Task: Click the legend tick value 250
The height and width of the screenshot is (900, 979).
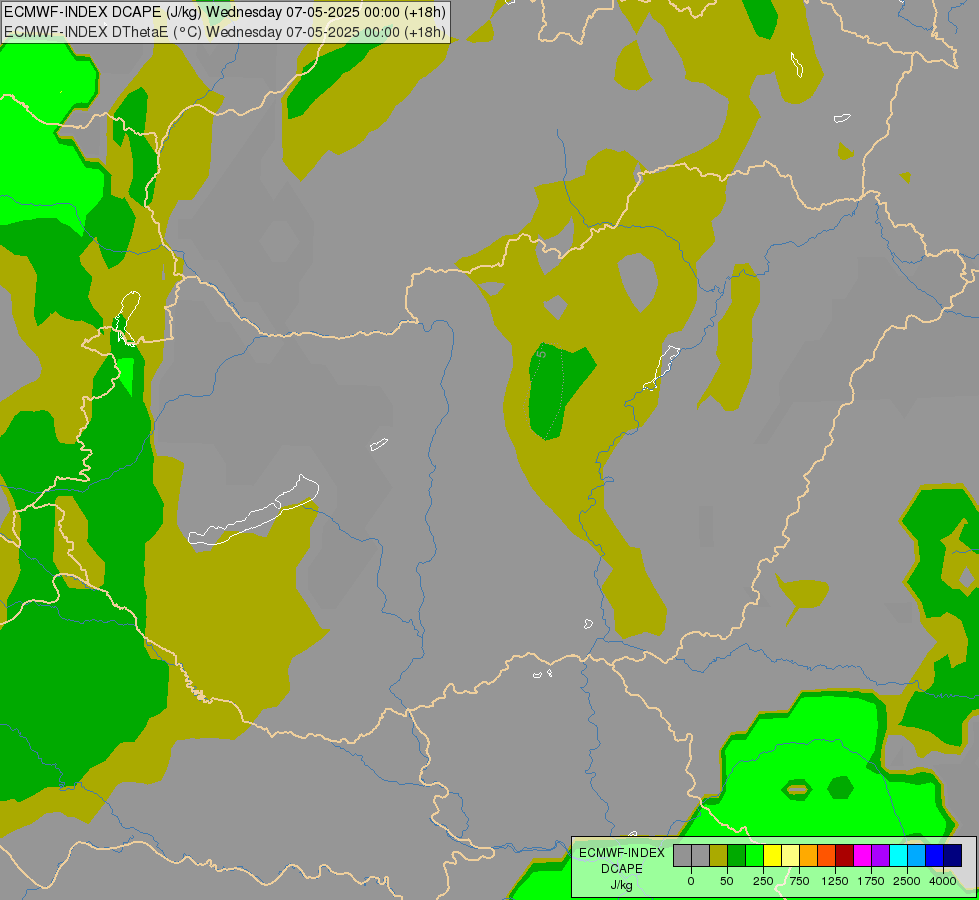Action: point(763,881)
